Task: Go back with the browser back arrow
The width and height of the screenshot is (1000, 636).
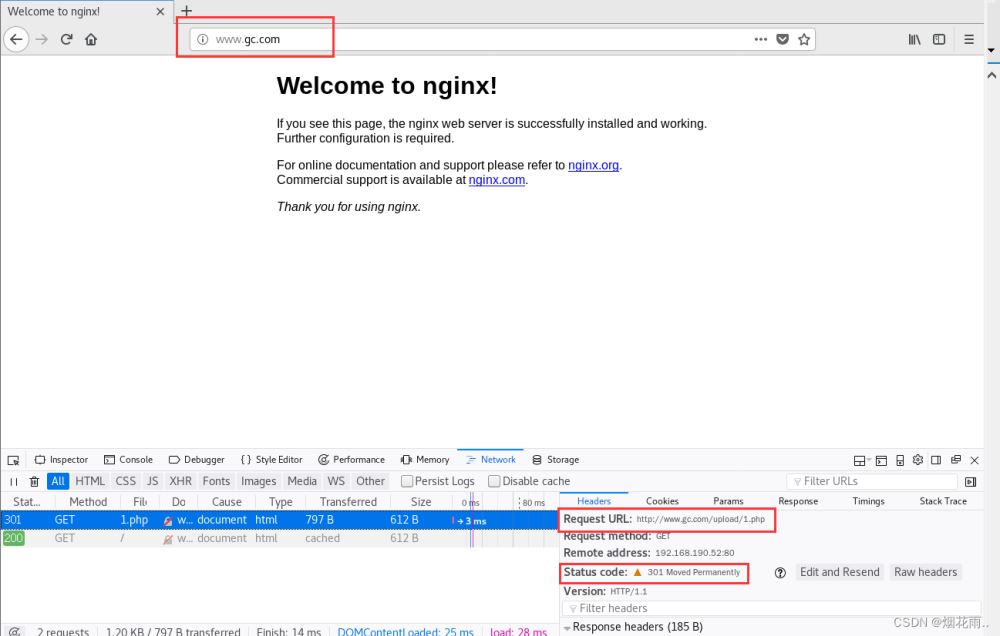Action: 17,40
